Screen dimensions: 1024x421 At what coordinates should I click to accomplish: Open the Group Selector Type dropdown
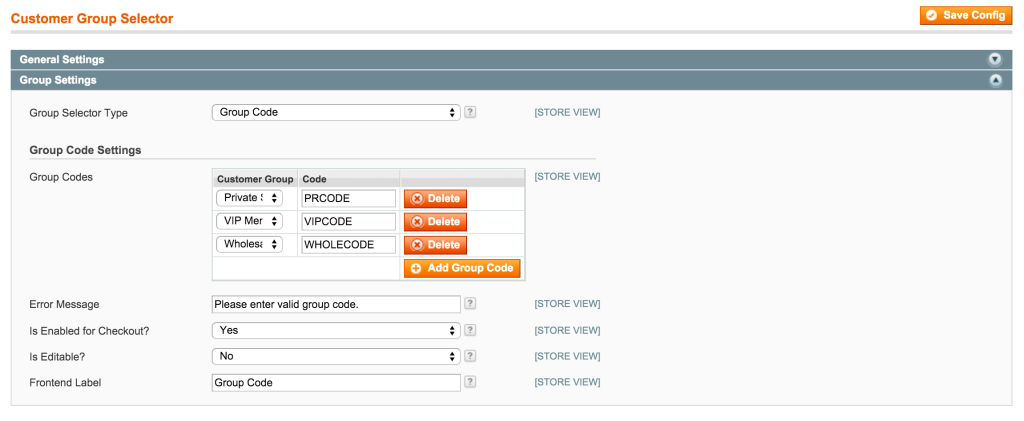[x=336, y=112]
